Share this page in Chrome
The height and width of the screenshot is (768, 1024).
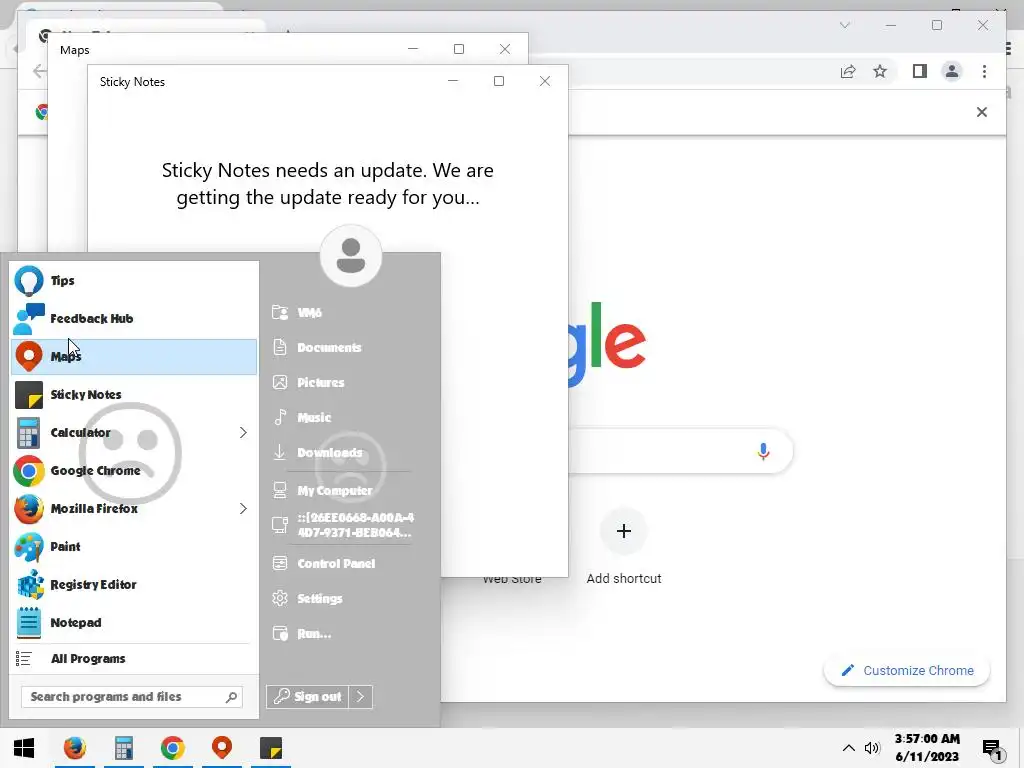(848, 71)
